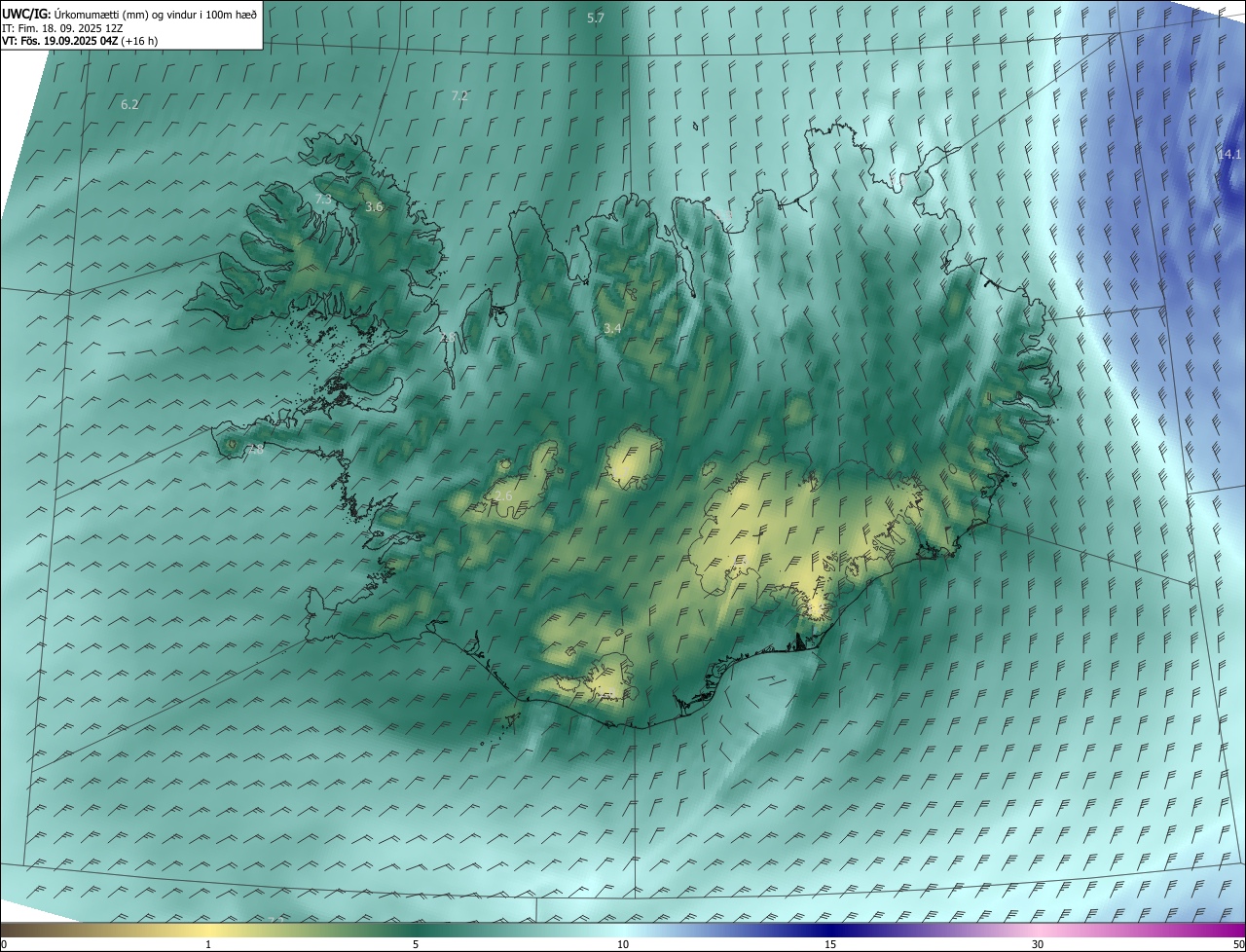The height and width of the screenshot is (952, 1246).
Task: Click the 14.1 value label in the blue area
Action: [1229, 154]
